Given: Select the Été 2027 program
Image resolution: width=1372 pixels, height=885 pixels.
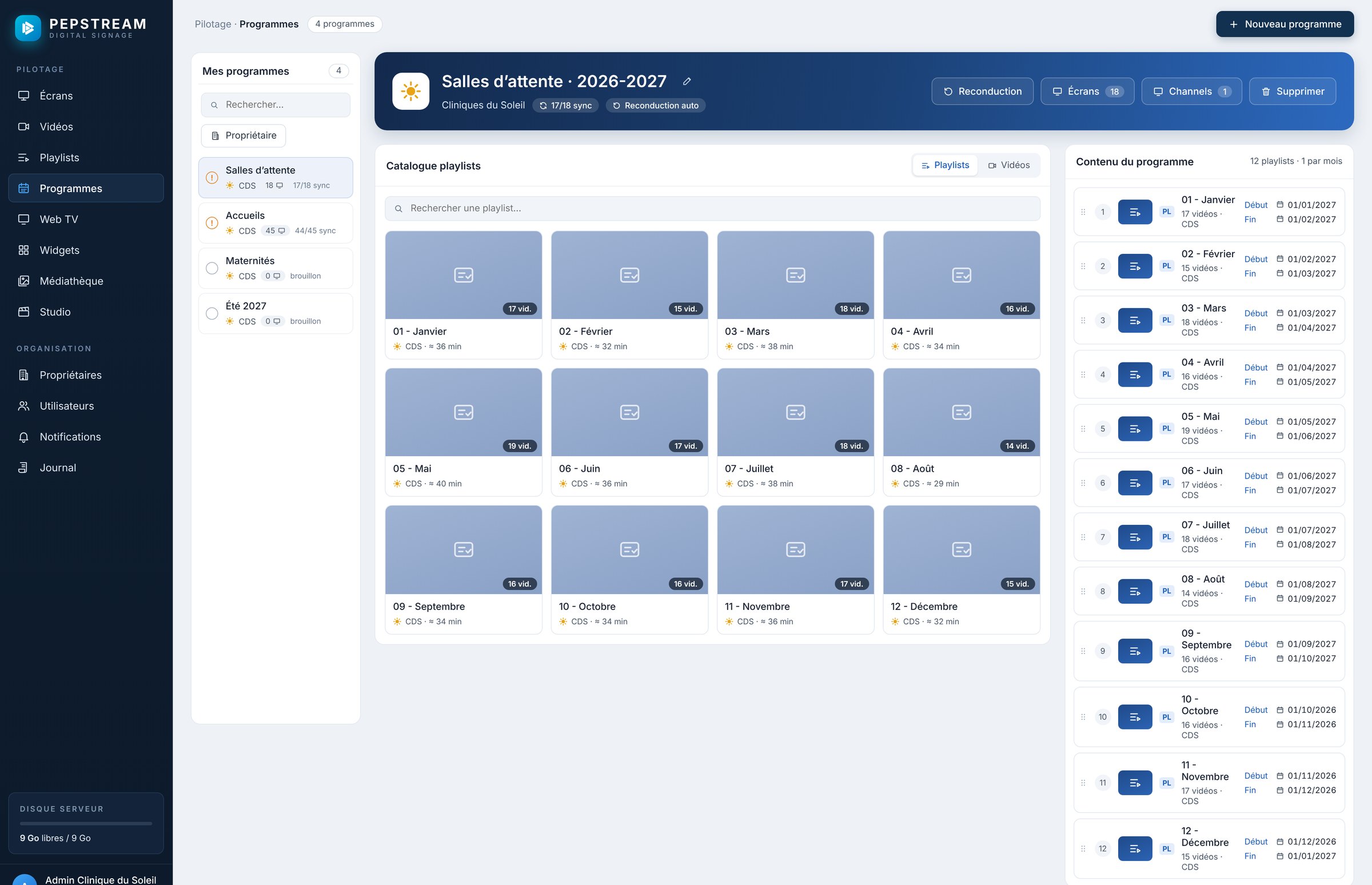Looking at the screenshot, I should coord(276,314).
